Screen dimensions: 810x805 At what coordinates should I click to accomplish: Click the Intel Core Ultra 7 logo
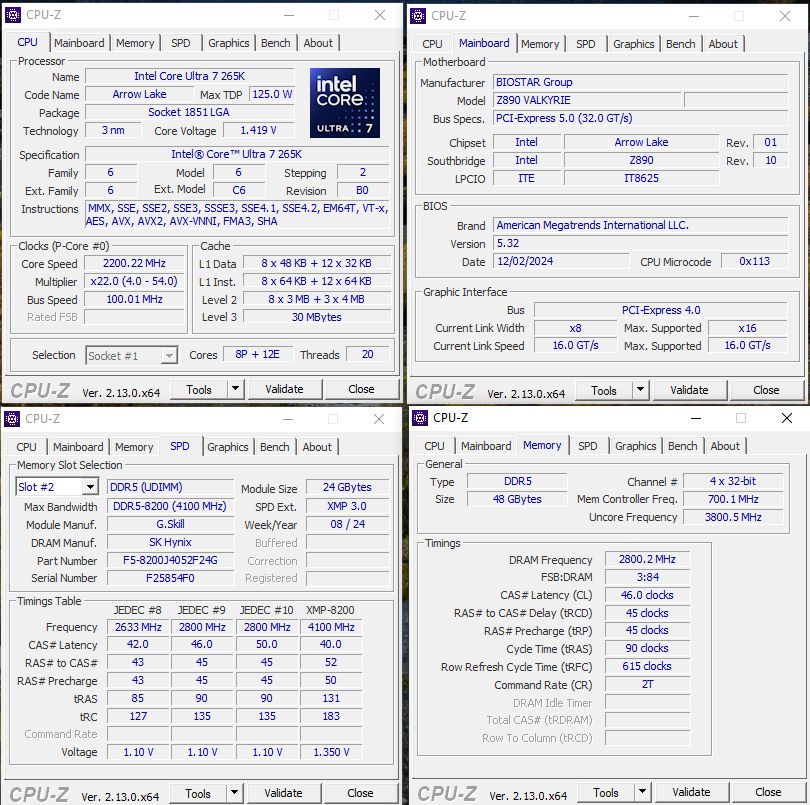(345, 103)
